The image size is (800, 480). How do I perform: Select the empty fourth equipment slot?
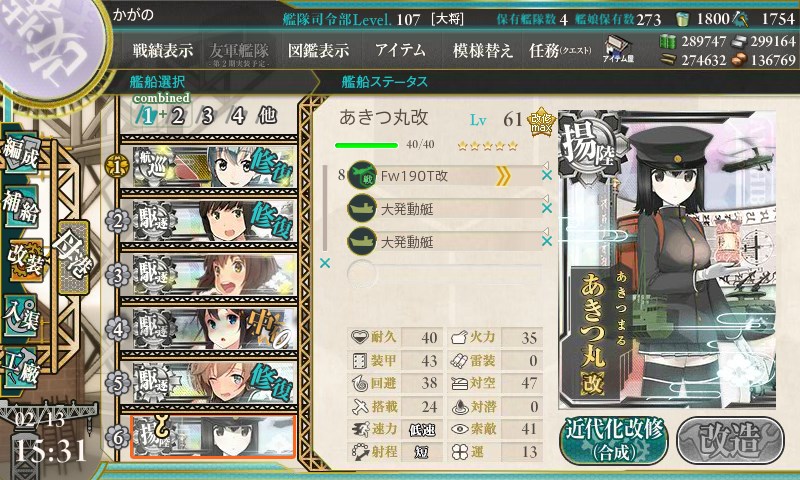[444, 274]
